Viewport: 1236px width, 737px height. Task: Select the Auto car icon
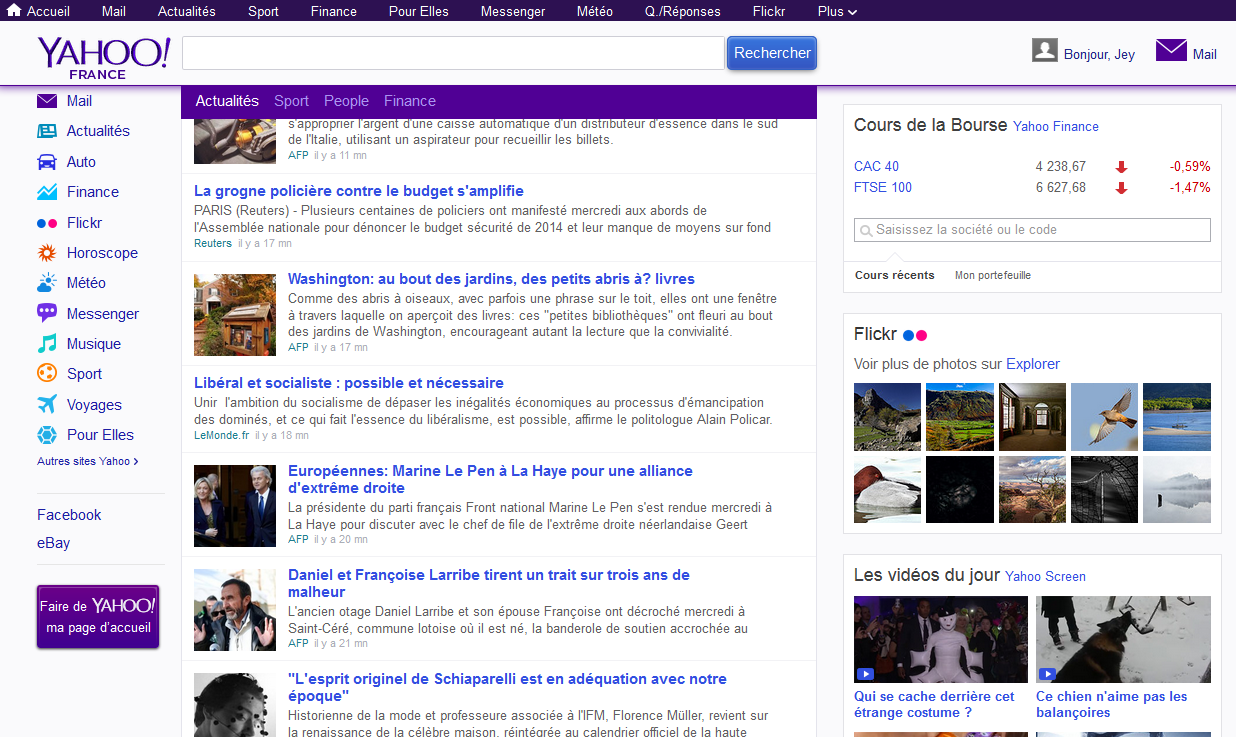click(47, 162)
